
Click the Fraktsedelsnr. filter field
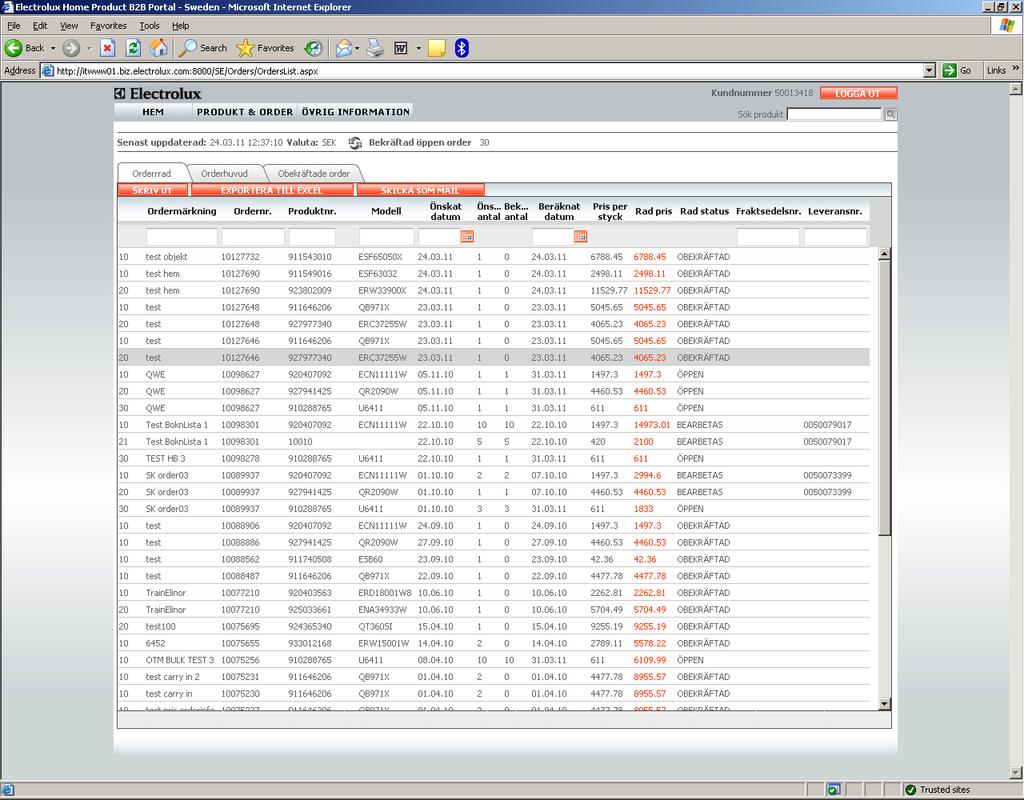click(768, 236)
